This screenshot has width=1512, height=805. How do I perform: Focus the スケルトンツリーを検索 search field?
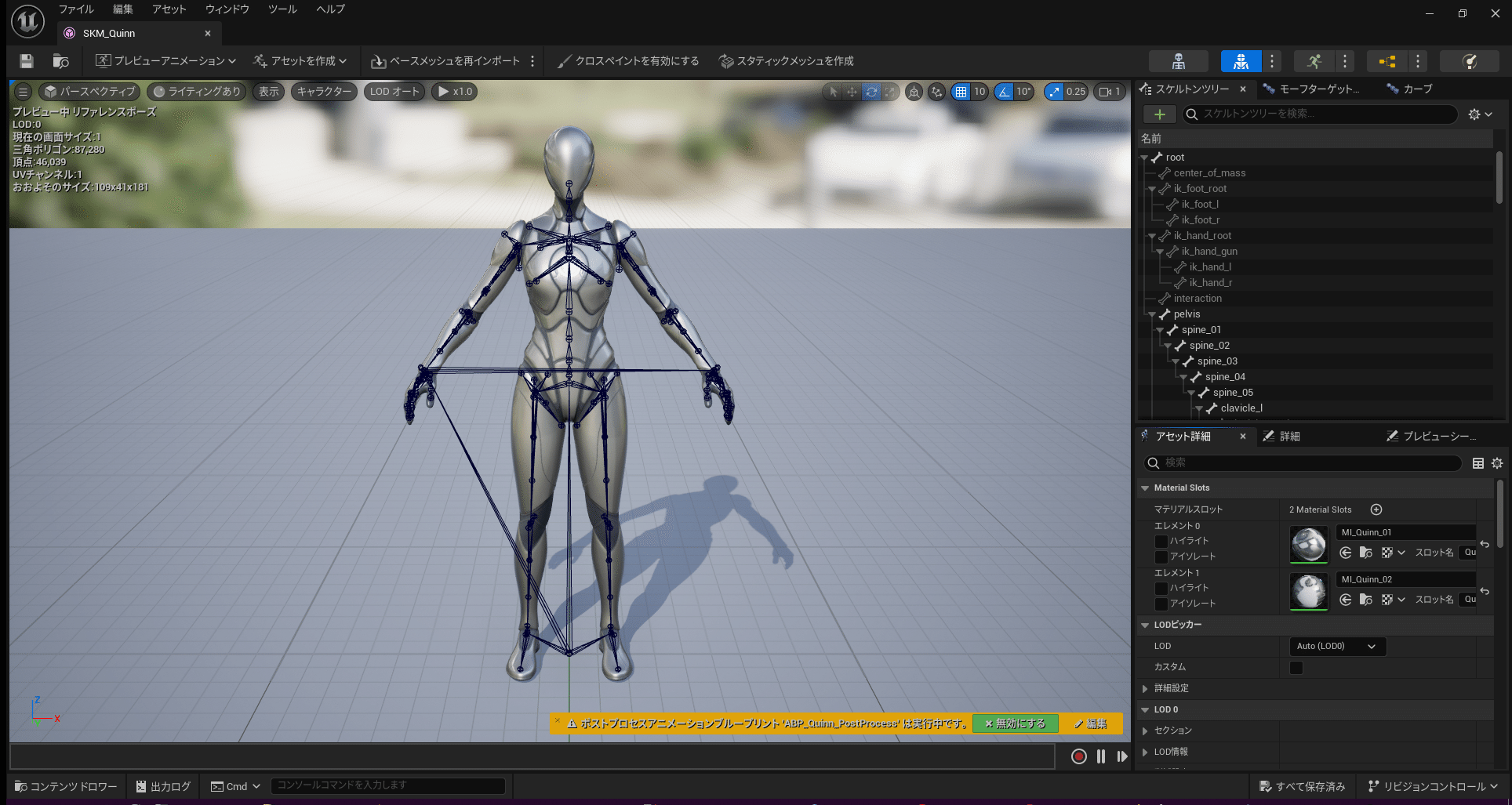pyautogui.click(x=1321, y=114)
